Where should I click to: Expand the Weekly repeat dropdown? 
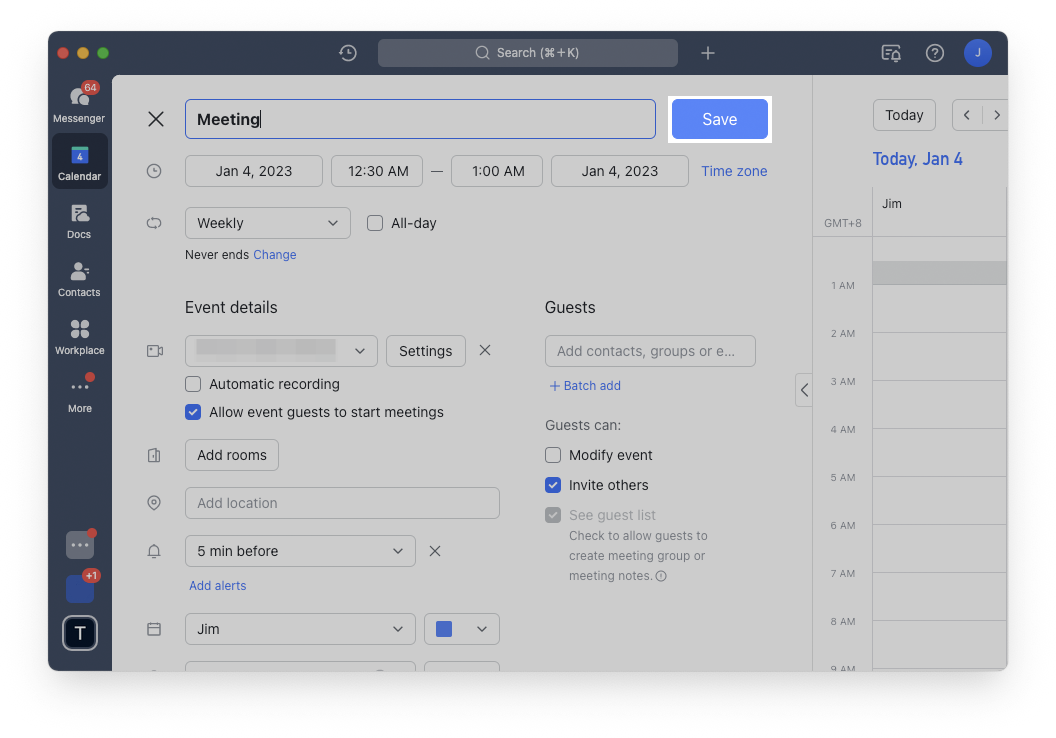click(x=267, y=223)
